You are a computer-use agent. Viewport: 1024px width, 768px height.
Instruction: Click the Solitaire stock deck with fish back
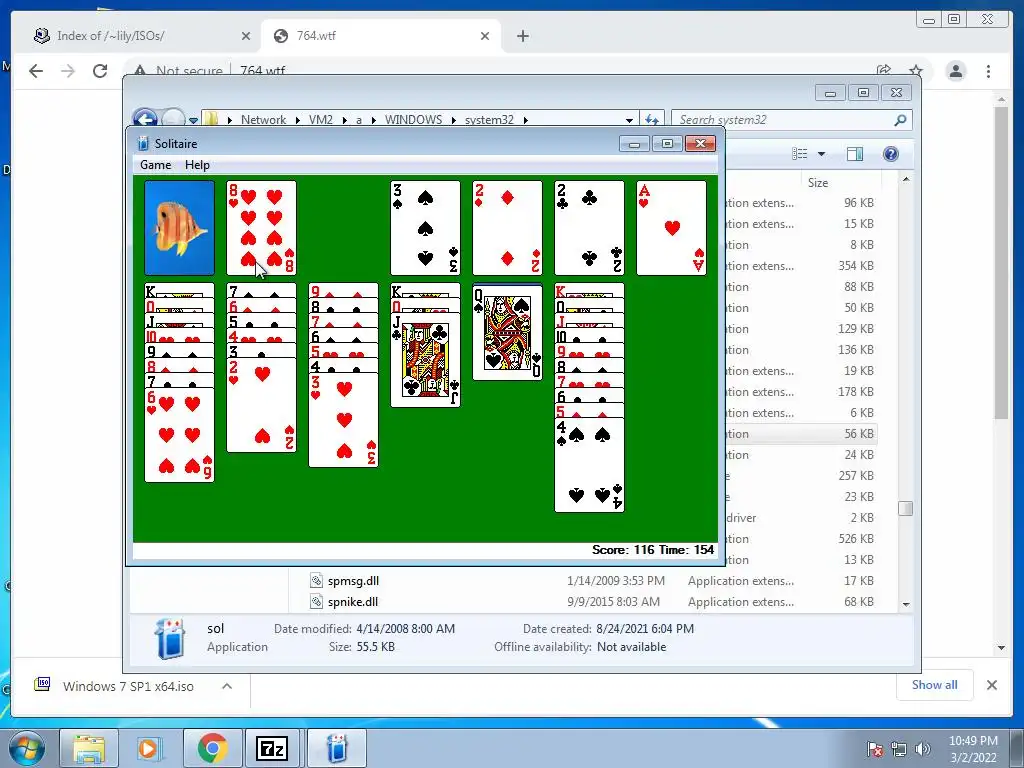point(180,228)
